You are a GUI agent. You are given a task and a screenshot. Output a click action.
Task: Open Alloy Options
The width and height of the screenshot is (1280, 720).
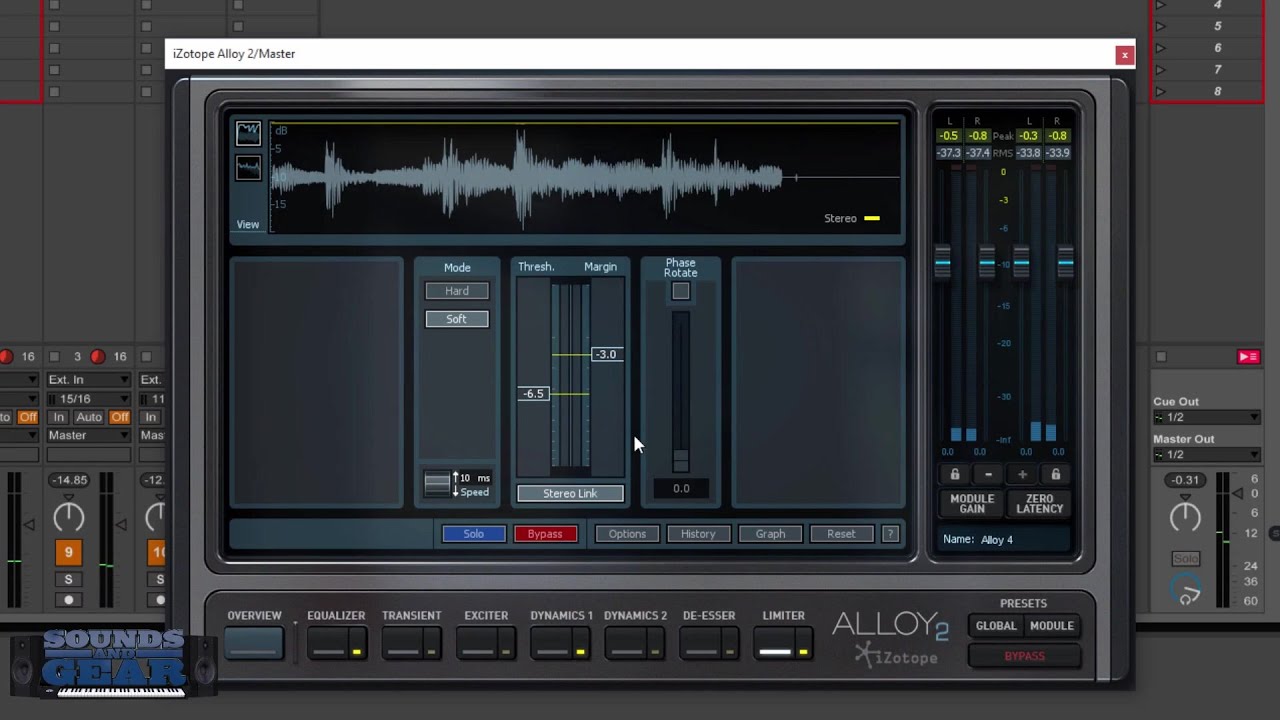pyautogui.click(x=627, y=534)
